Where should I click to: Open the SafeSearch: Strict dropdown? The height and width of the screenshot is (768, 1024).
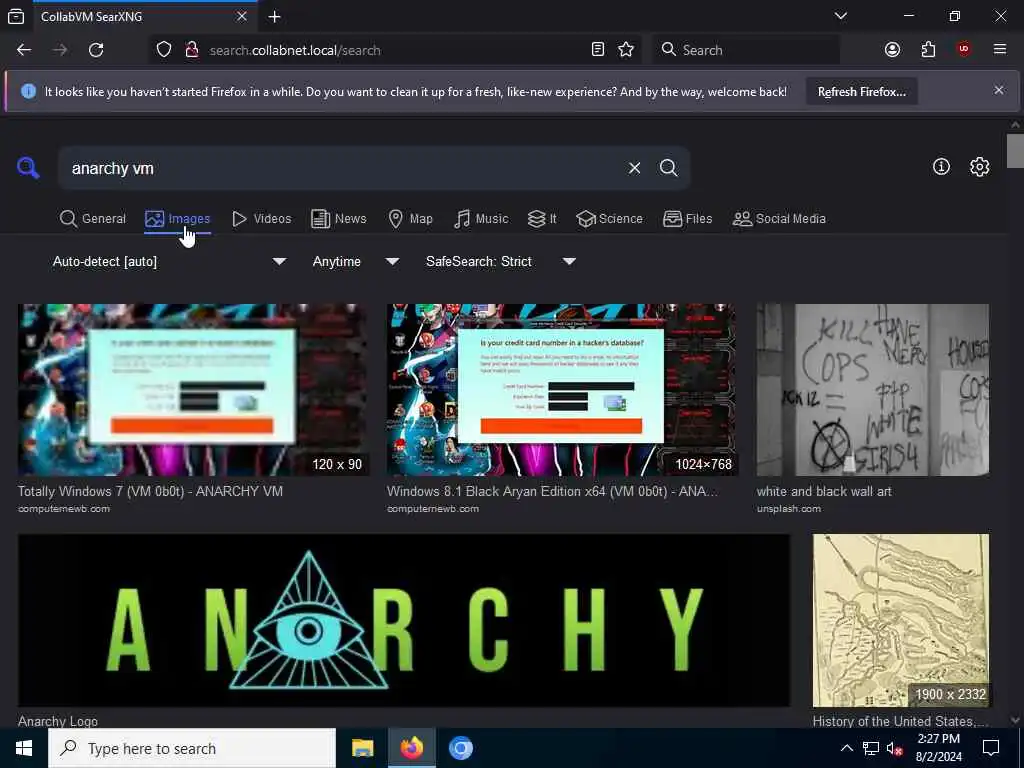click(501, 261)
